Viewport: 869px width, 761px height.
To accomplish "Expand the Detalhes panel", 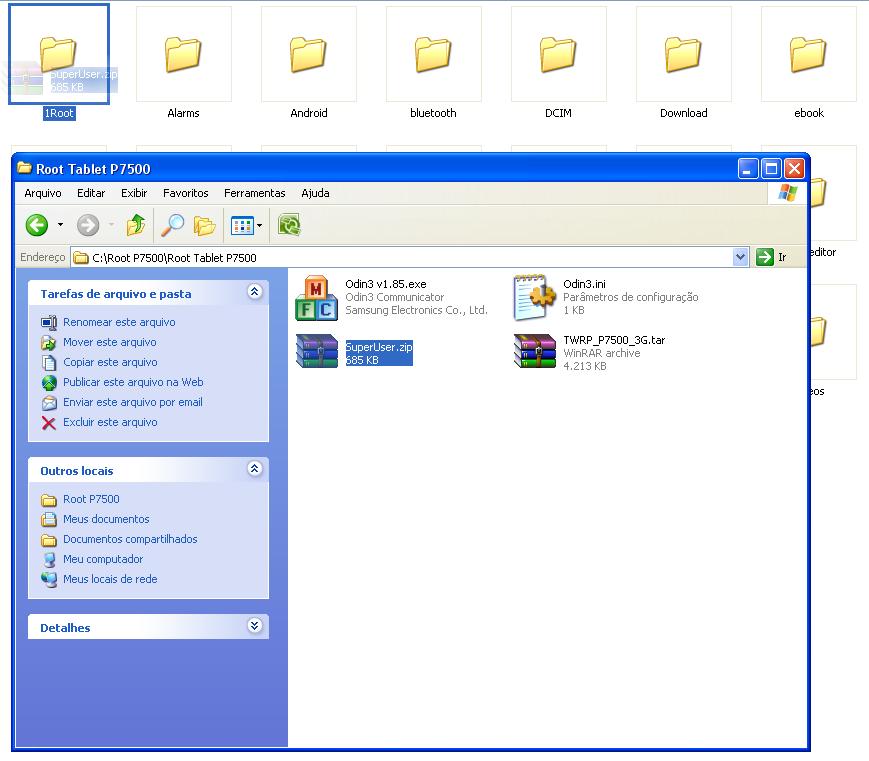I will point(254,626).
